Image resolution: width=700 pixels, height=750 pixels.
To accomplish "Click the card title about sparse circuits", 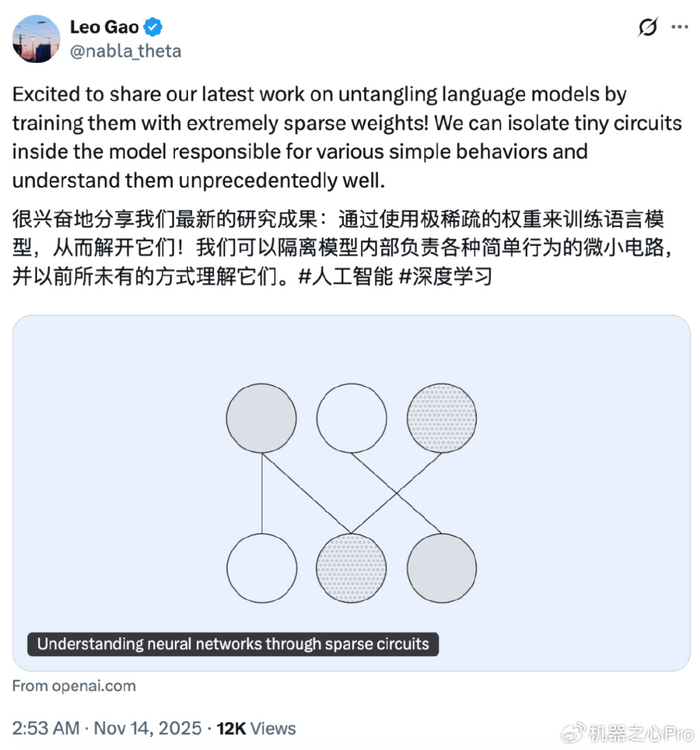I will tap(233, 644).
